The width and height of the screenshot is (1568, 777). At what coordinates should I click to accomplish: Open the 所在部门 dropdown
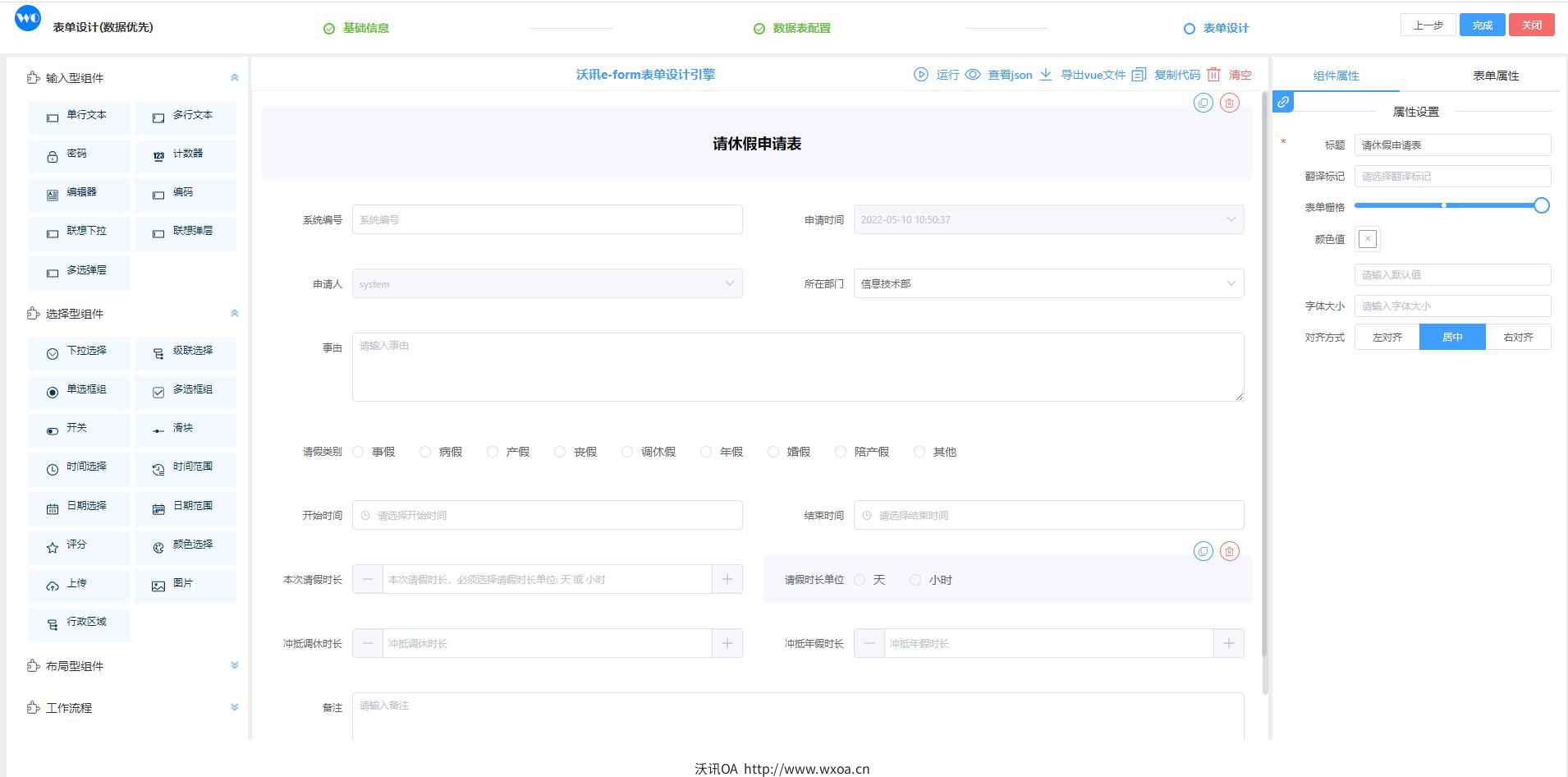coord(1048,283)
